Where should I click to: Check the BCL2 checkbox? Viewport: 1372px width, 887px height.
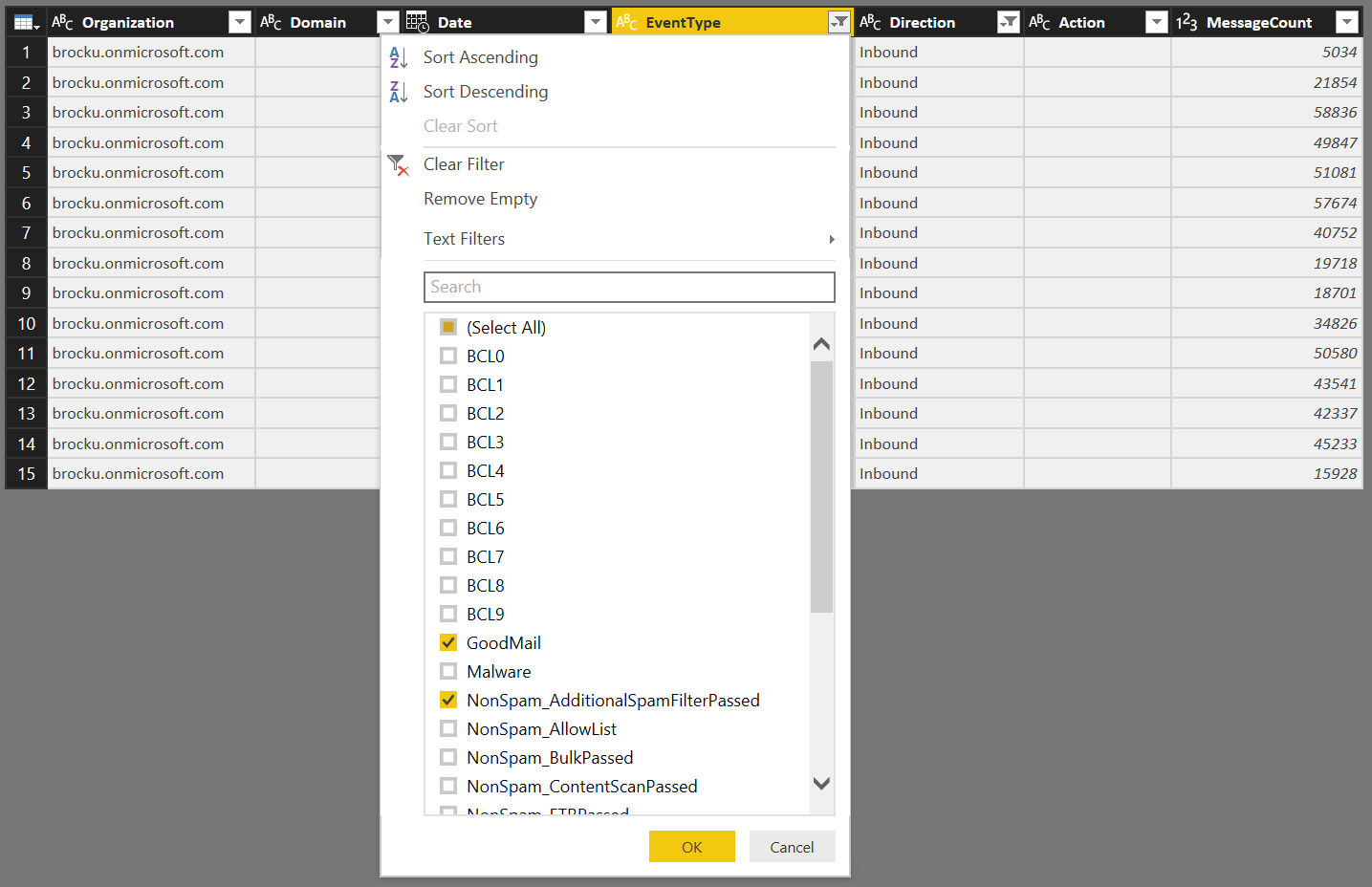[448, 413]
